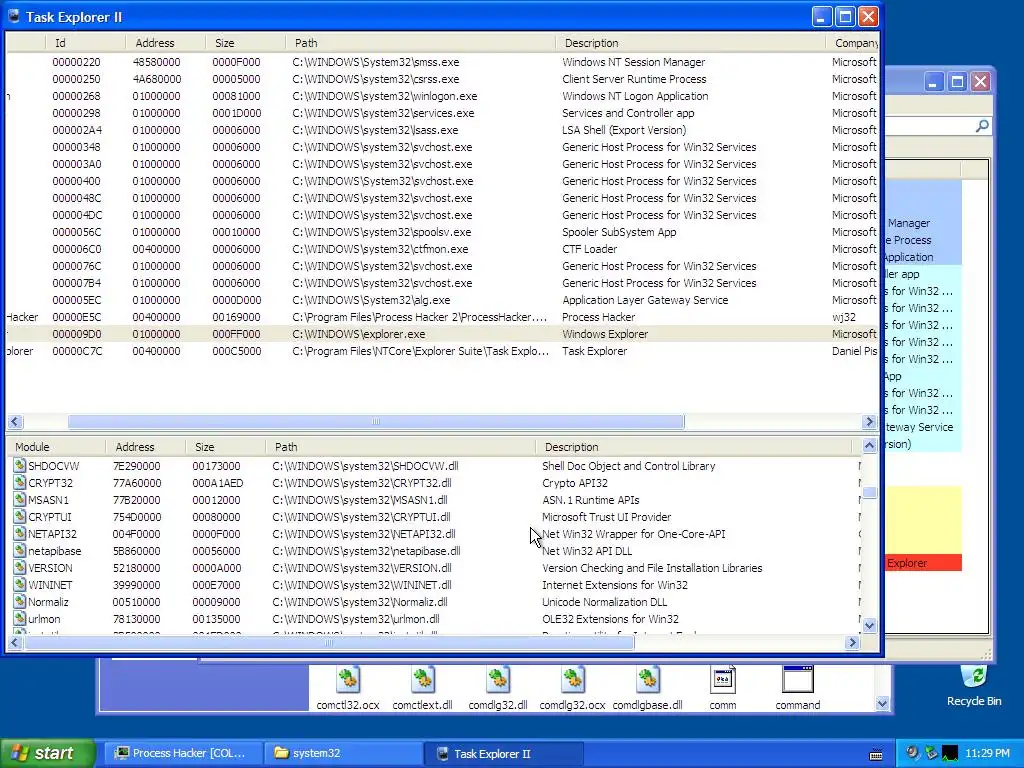Click the CRYPTUI module icon
1024x768 pixels.
(x=20, y=517)
